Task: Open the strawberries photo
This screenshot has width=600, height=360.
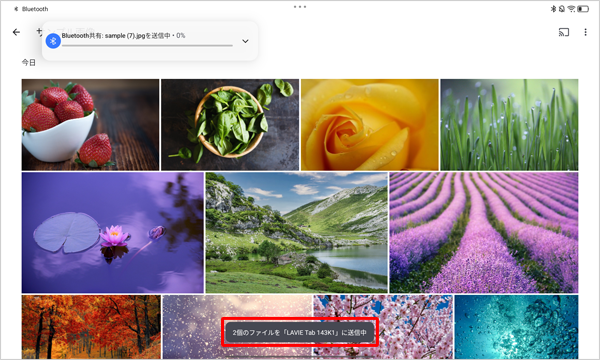Action: [x=90, y=125]
